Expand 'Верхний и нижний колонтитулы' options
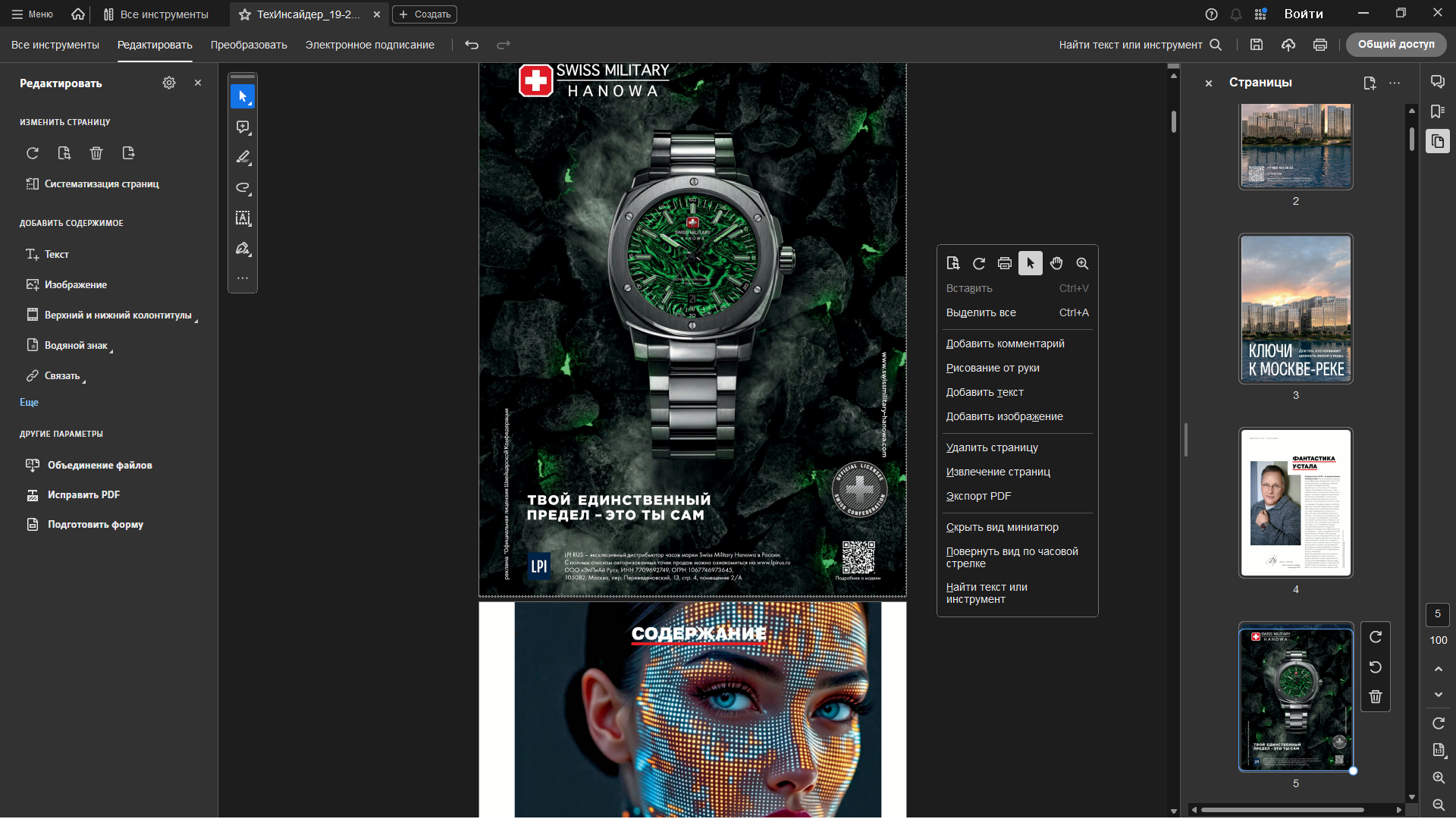 (x=118, y=315)
